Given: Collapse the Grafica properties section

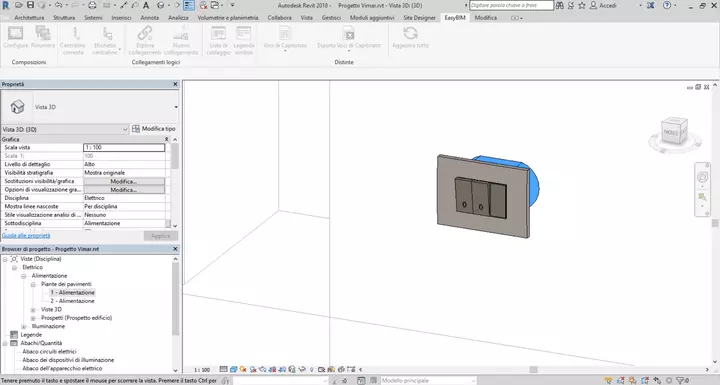Looking at the screenshot, I should pos(166,139).
